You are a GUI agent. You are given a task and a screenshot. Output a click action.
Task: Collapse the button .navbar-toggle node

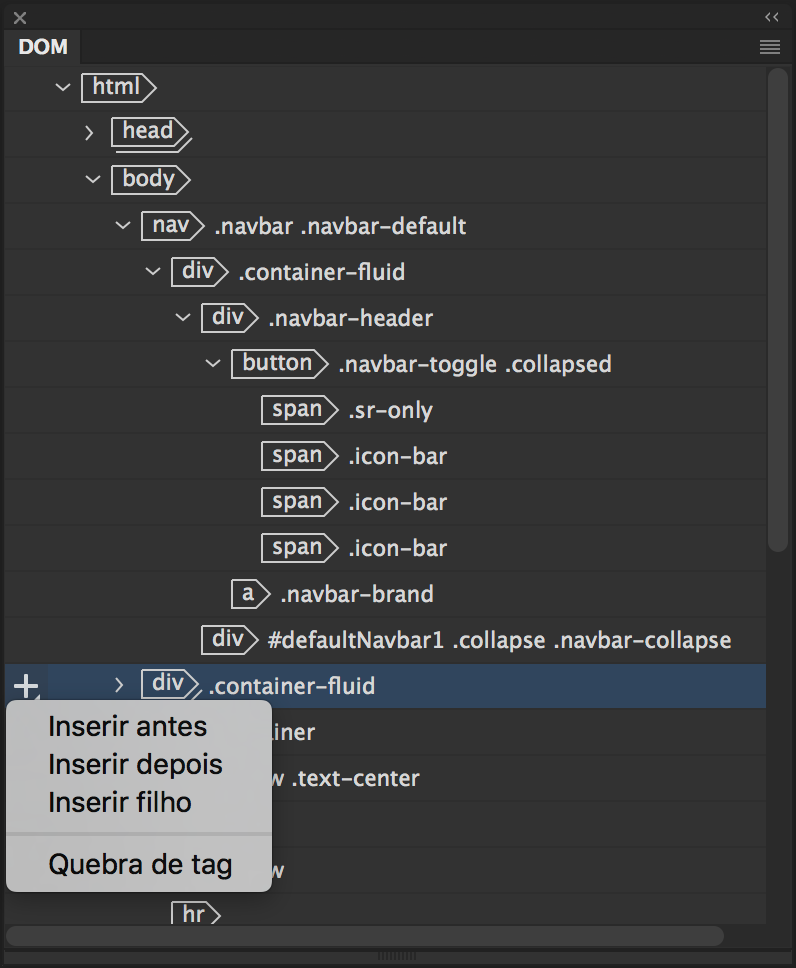tap(213, 363)
